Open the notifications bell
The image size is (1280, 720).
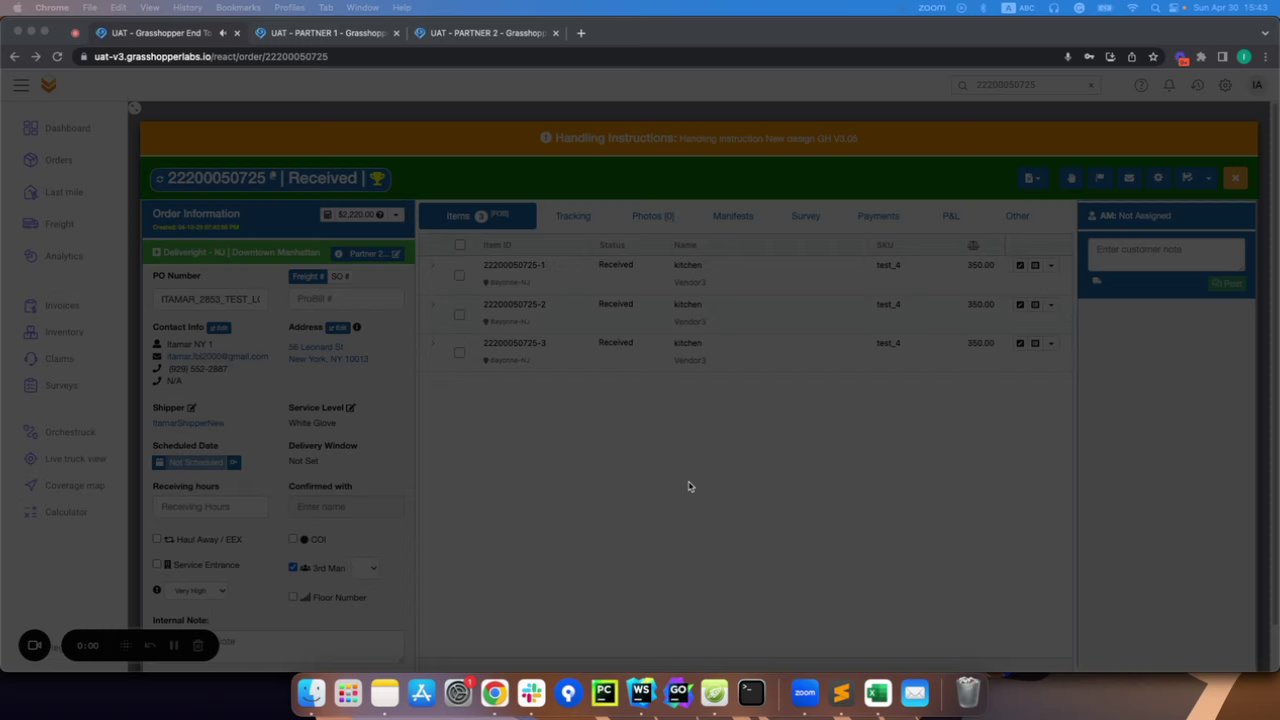[x=1169, y=85]
